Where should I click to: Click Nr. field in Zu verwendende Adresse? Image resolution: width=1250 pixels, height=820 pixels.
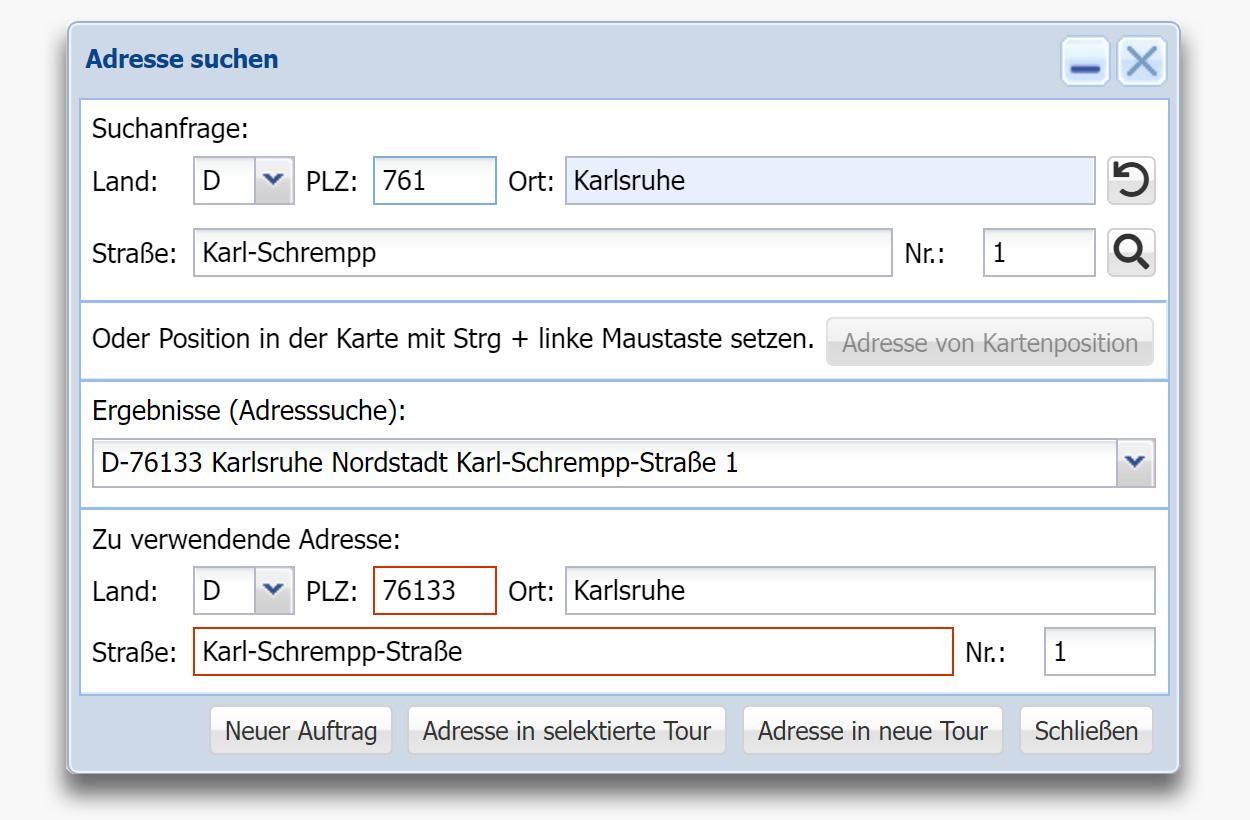click(1099, 652)
